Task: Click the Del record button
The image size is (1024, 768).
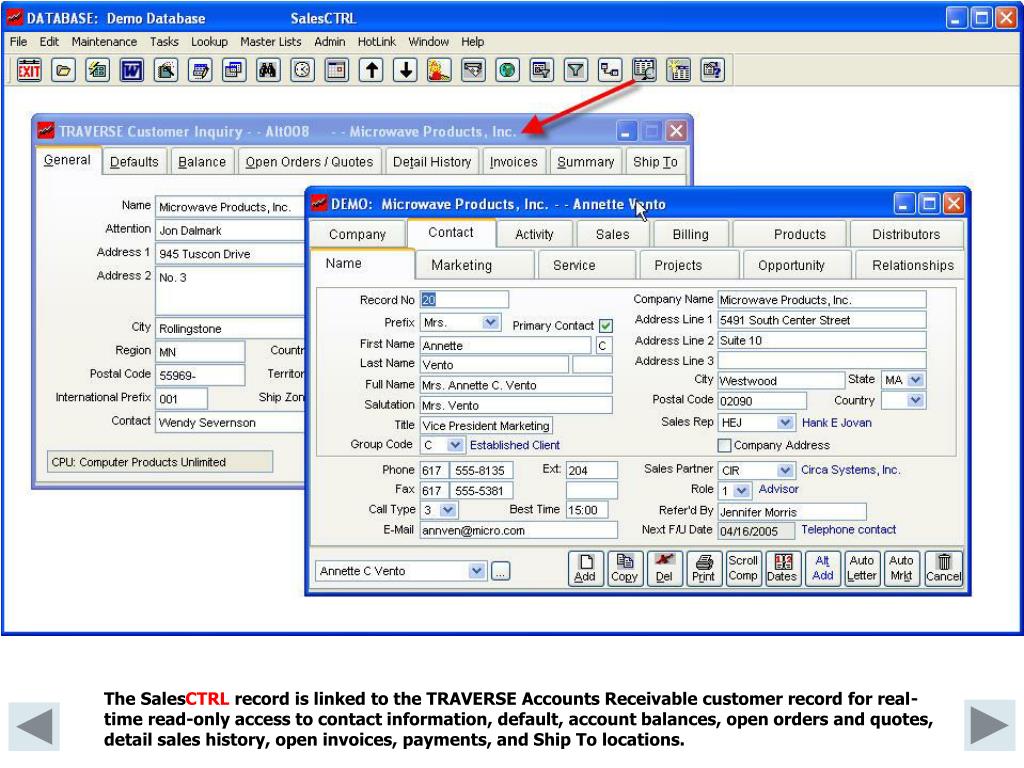Action: [x=664, y=568]
